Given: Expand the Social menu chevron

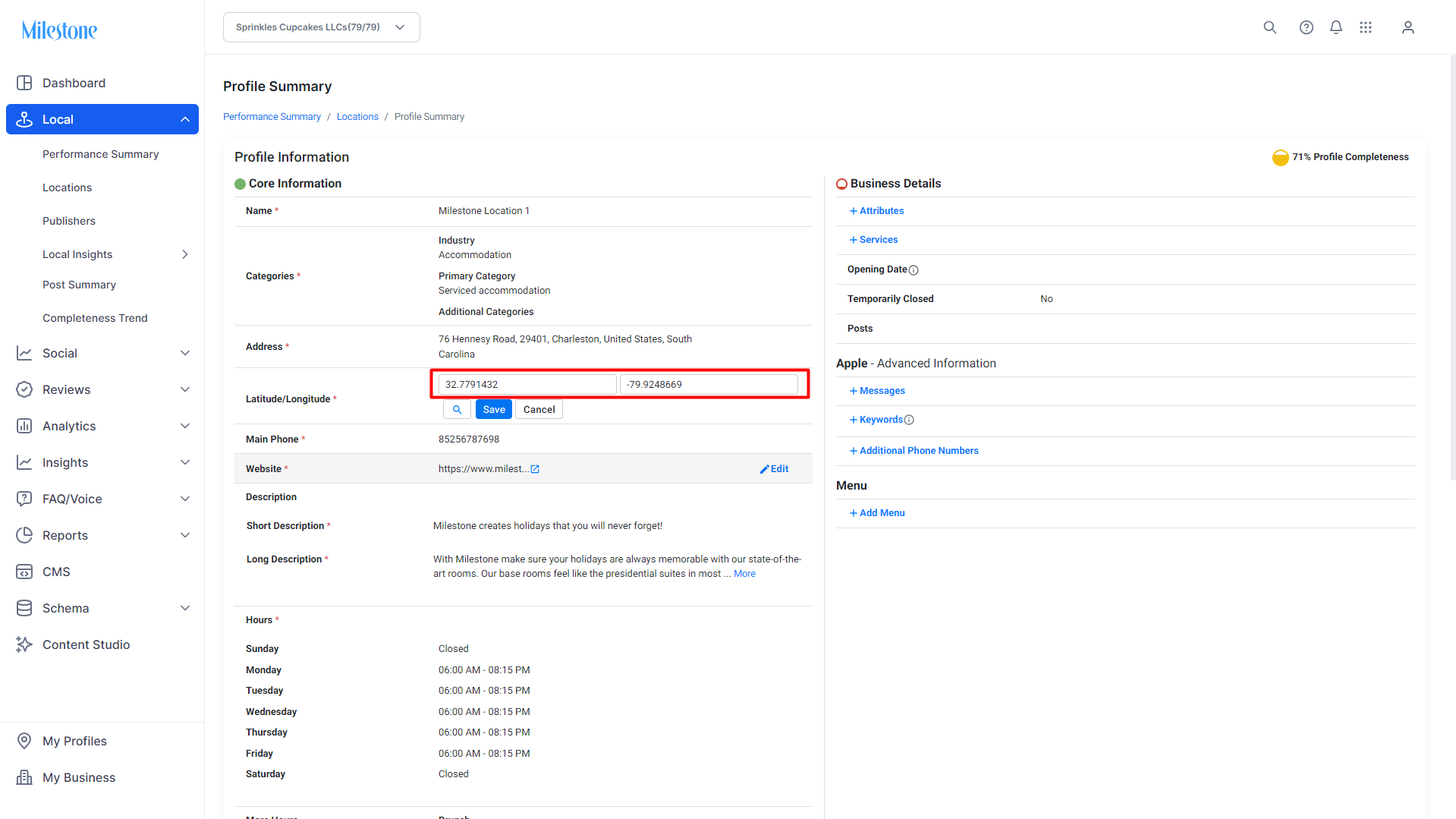Looking at the screenshot, I should (185, 353).
